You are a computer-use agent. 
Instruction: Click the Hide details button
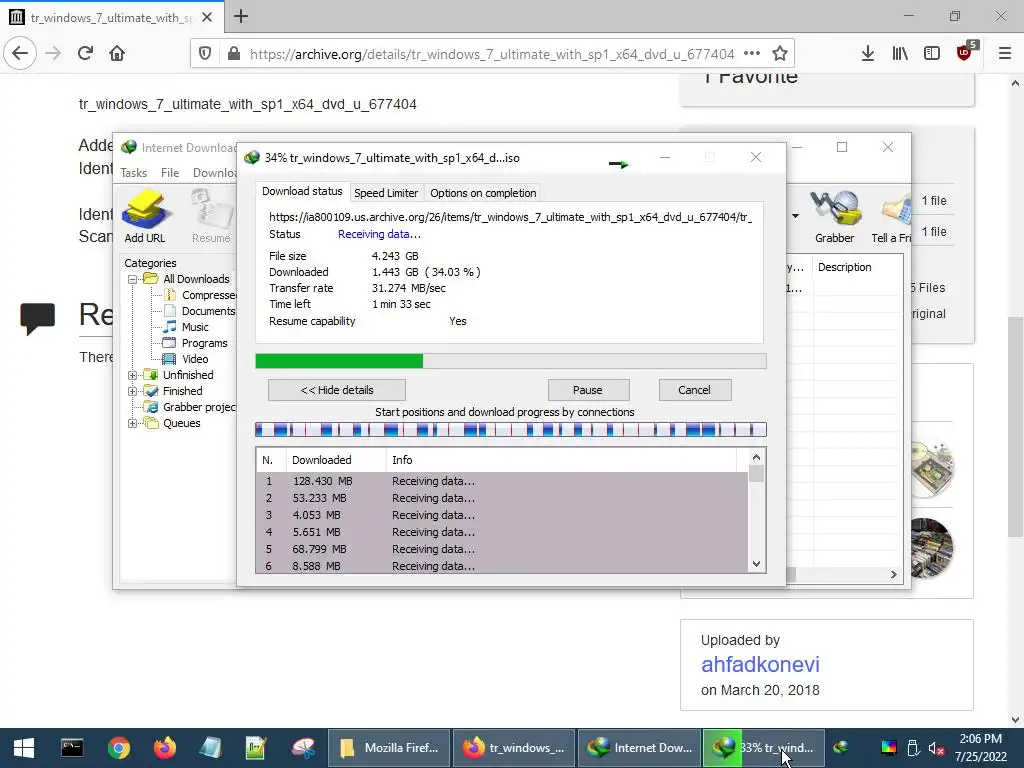(337, 390)
